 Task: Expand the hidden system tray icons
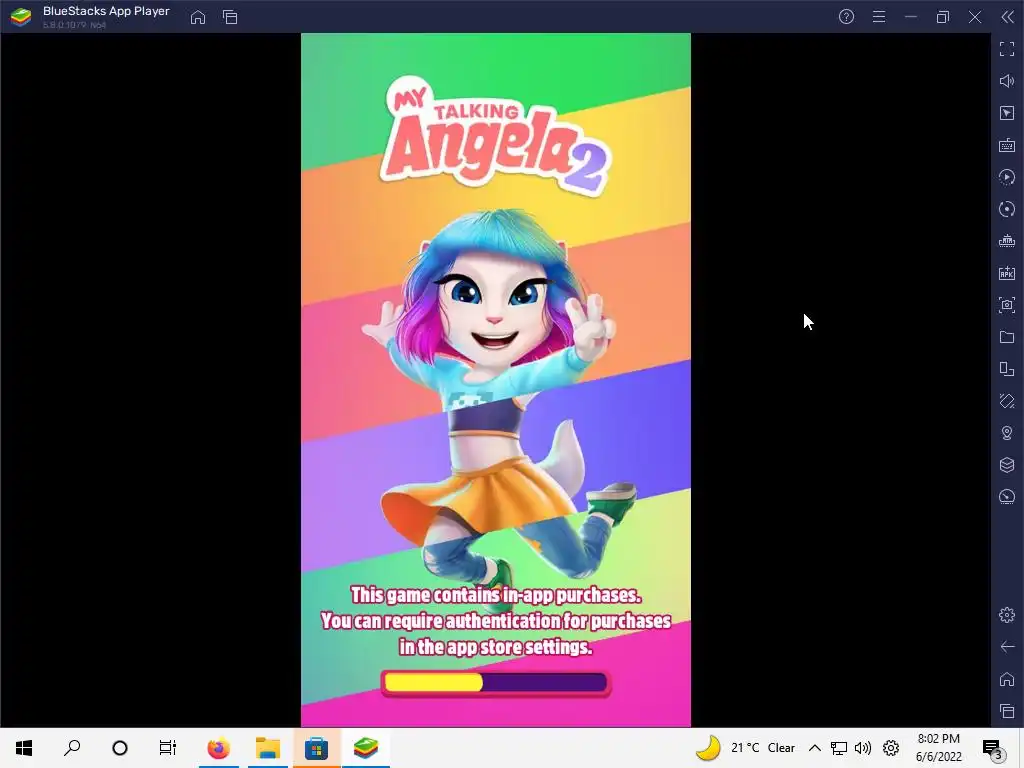pyautogui.click(x=814, y=748)
